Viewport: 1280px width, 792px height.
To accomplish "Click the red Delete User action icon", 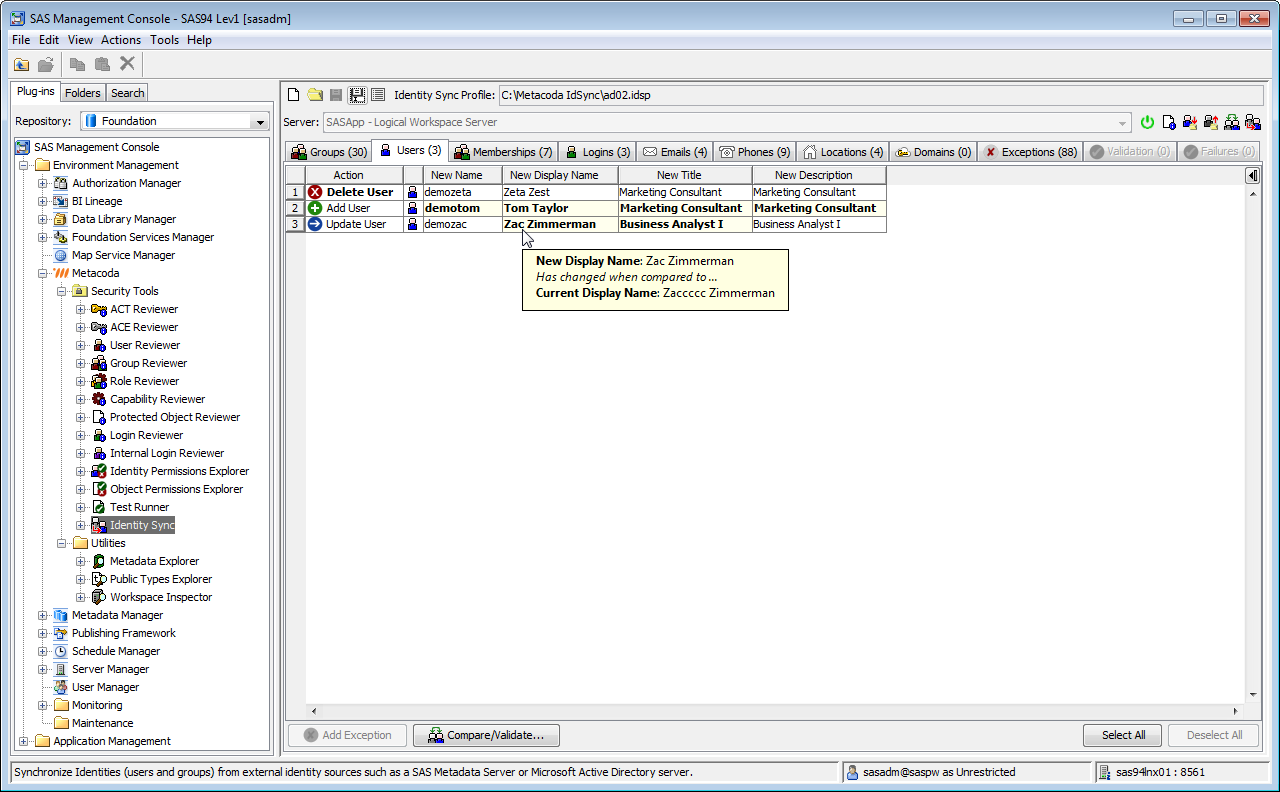I will 315,192.
